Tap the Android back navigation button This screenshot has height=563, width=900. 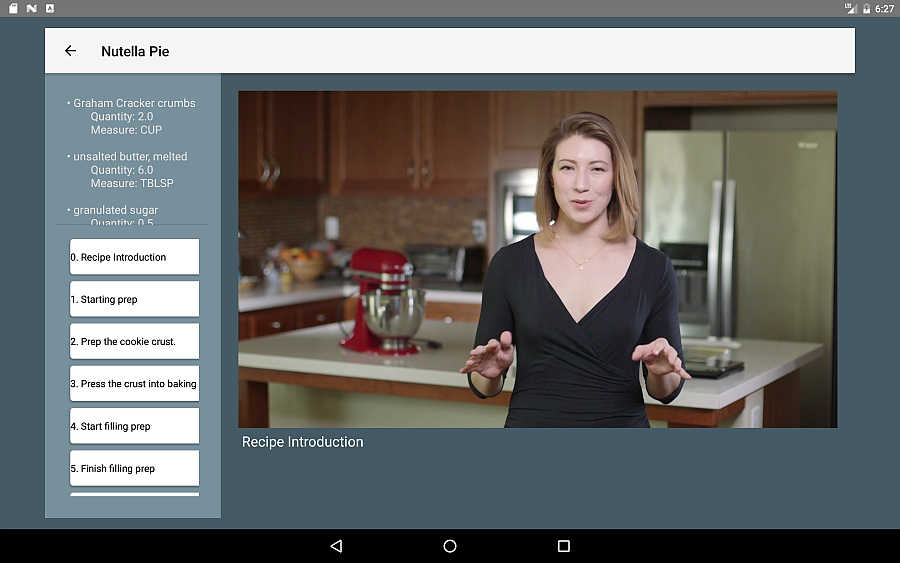pyautogui.click(x=336, y=546)
